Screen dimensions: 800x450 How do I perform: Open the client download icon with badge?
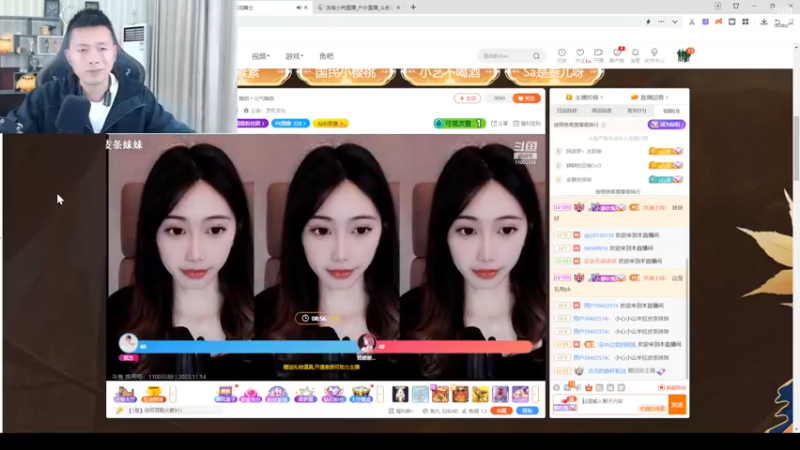(x=617, y=55)
